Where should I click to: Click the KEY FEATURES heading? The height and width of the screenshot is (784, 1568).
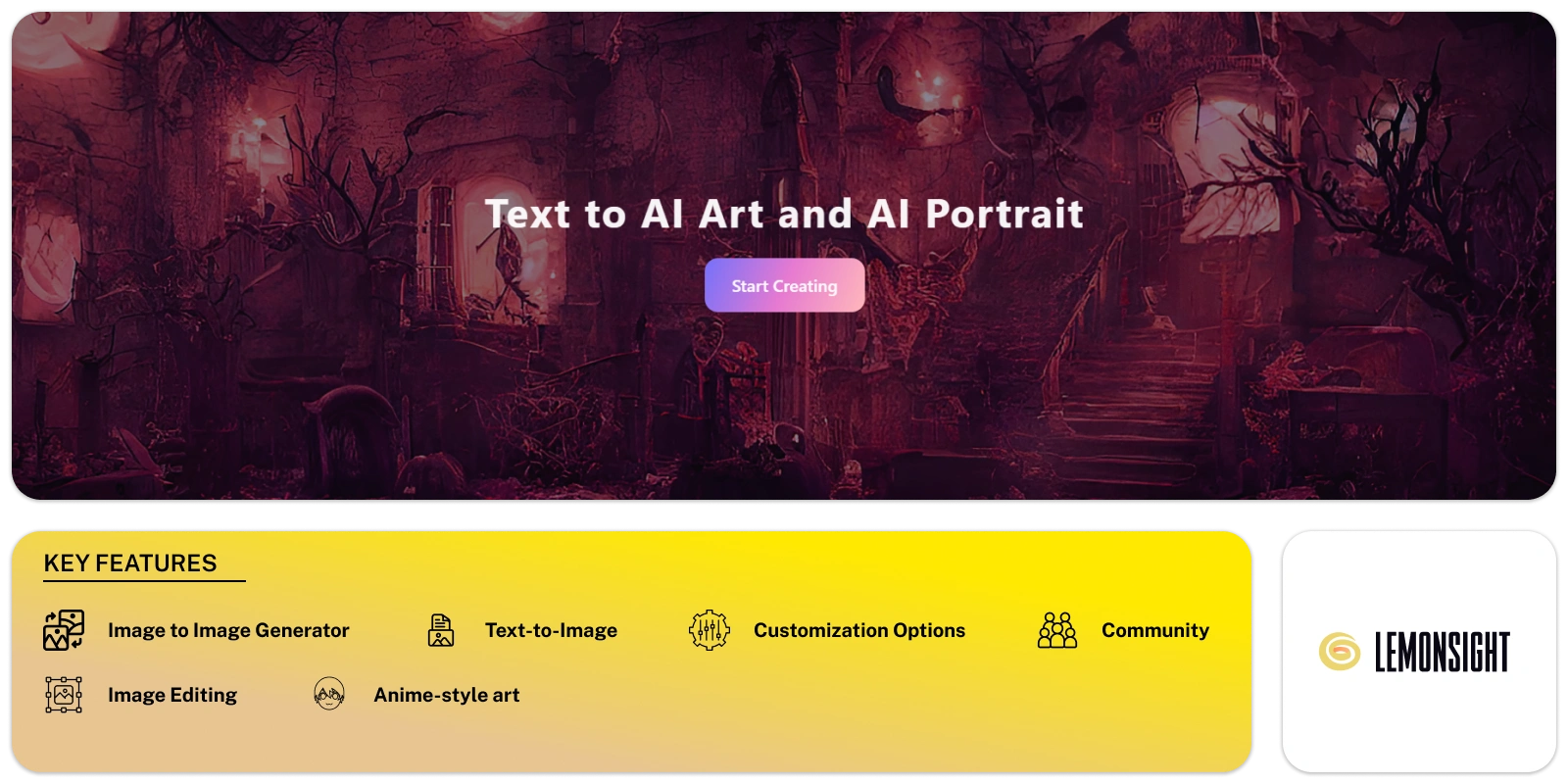point(130,563)
